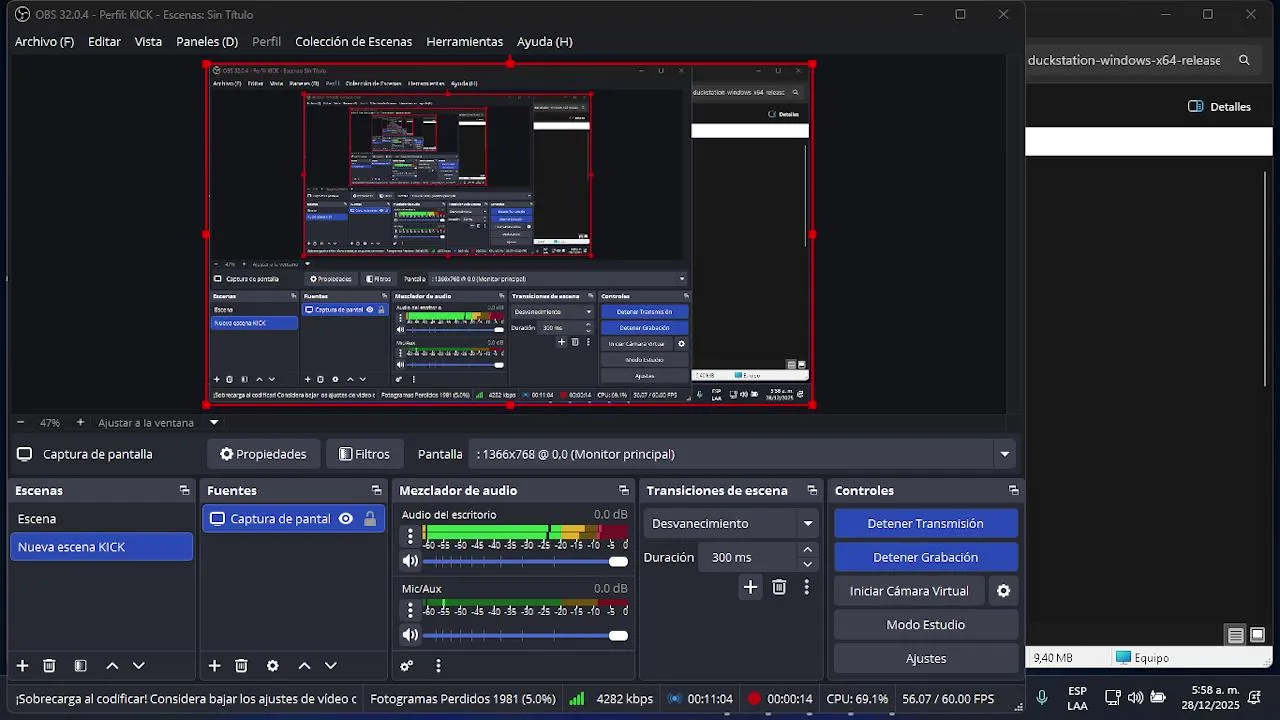Move scene up arrow in Escenas panel

click(112, 666)
